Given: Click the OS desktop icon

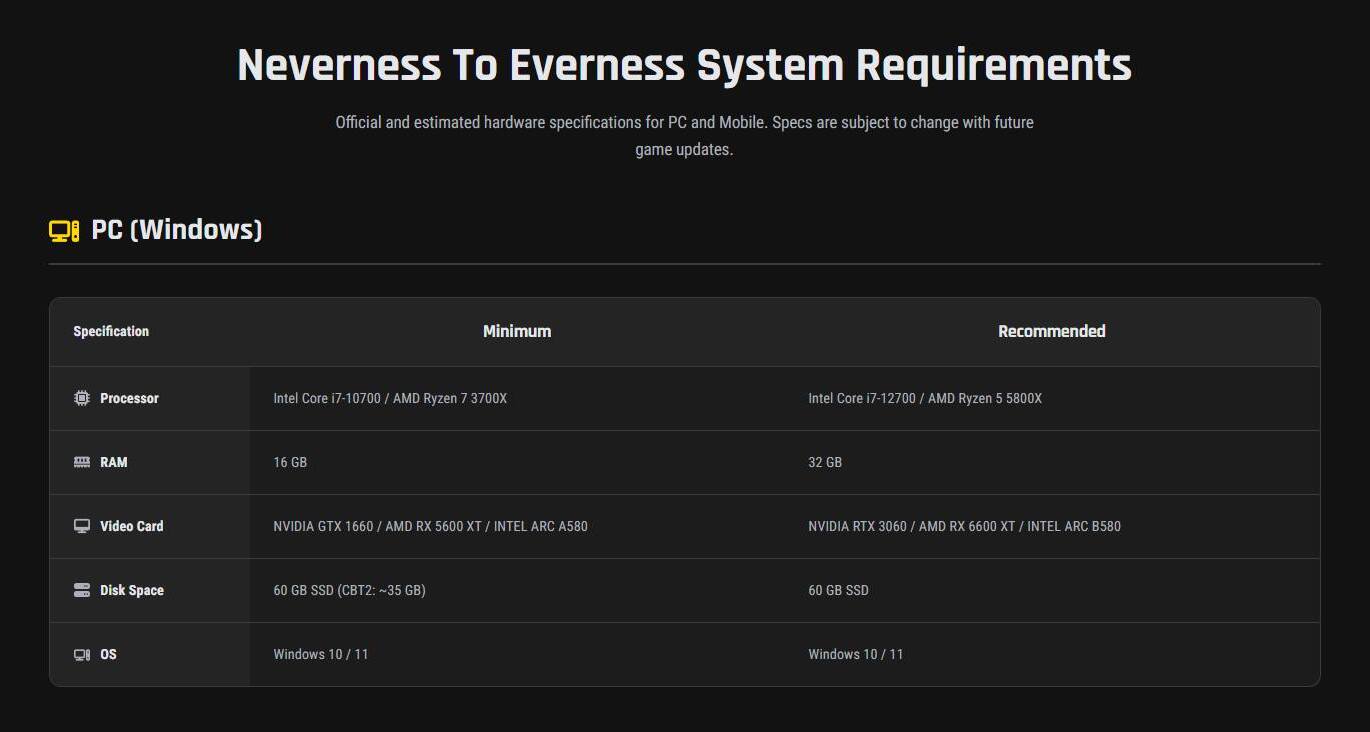Looking at the screenshot, I should [82, 654].
